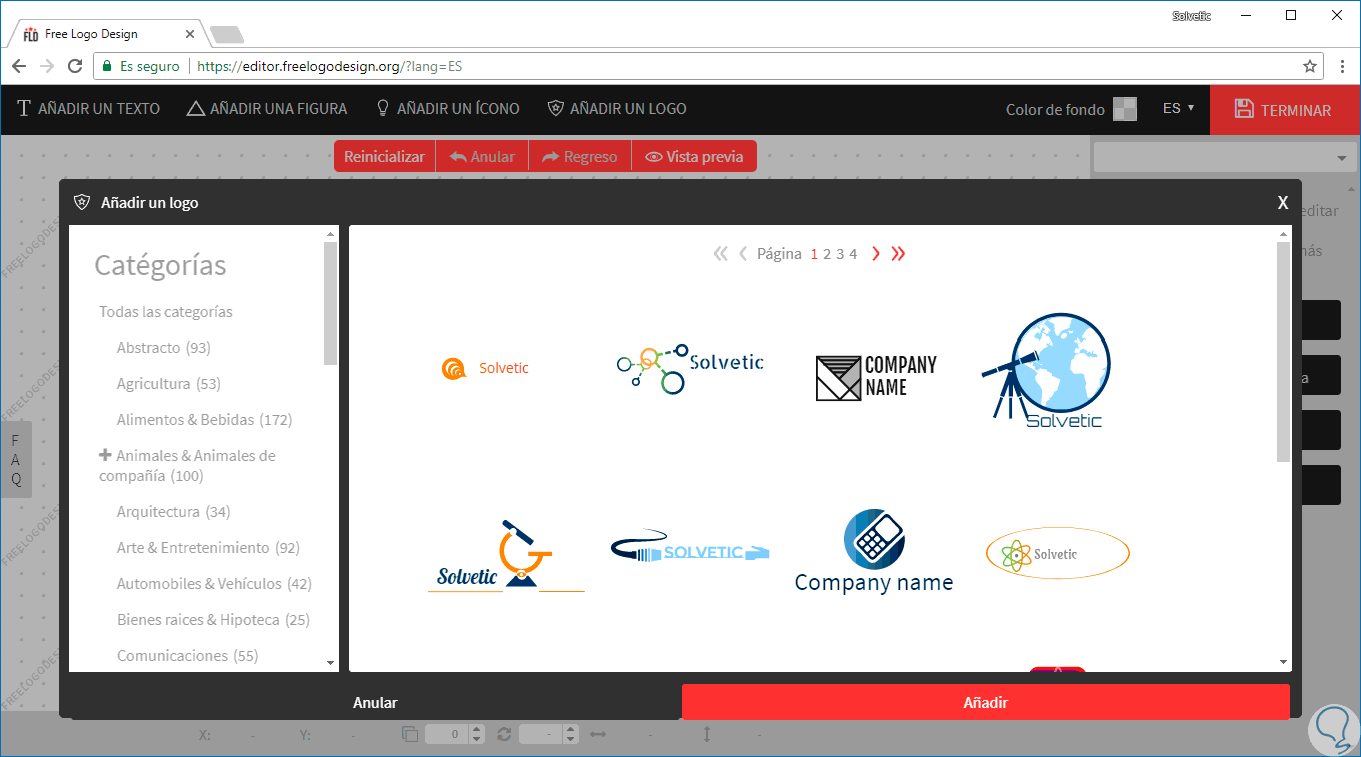Jump to last page double-arrow icon
This screenshot has height=757, width=1361.
[898, 254]
